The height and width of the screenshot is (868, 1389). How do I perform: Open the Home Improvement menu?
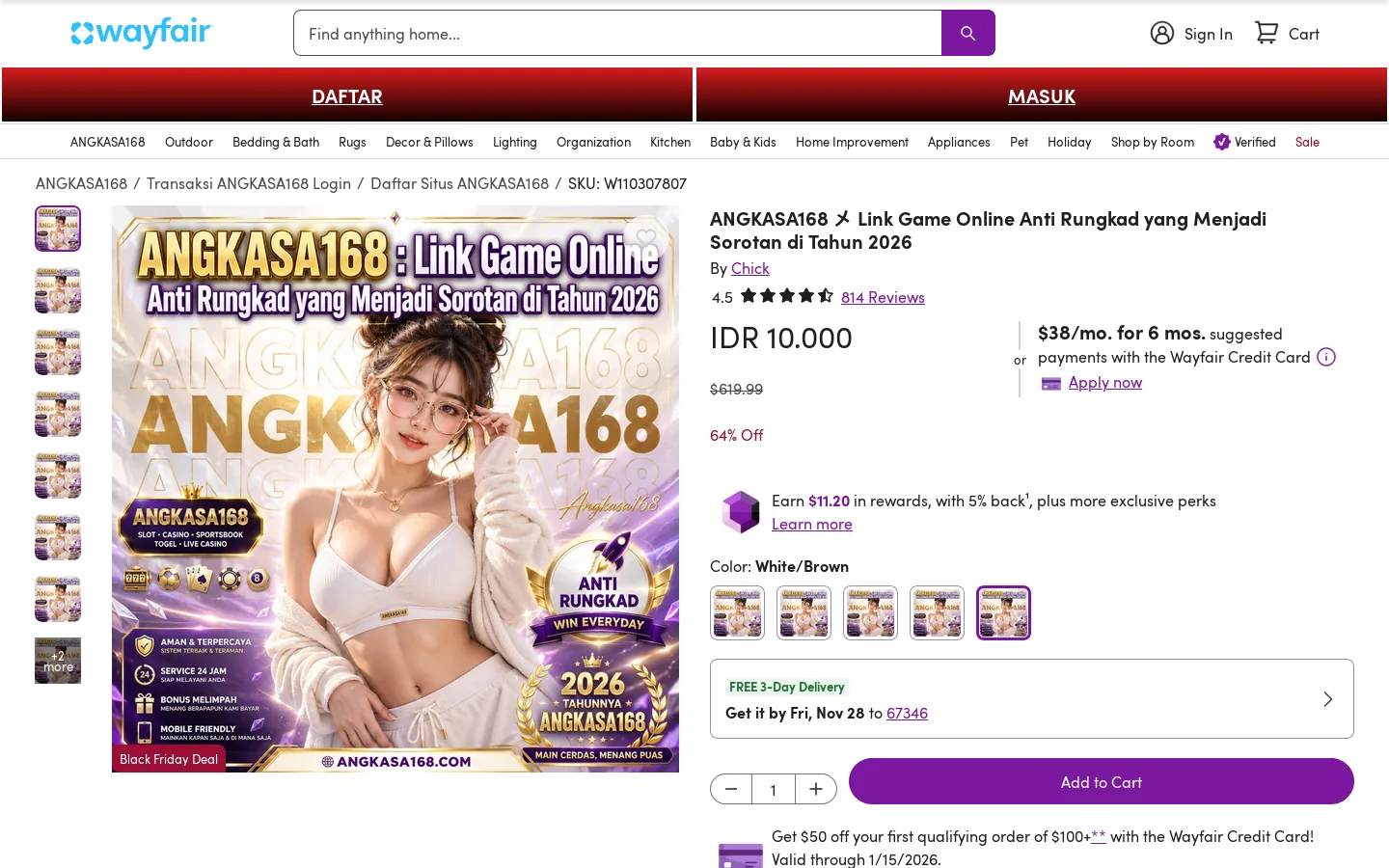pyautogui.click(x=852, y=142)
